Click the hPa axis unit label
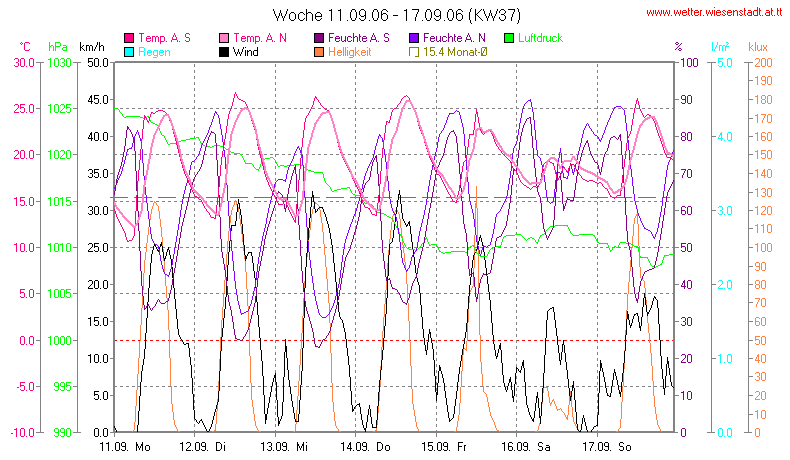Viewport: 790px width, 460px height. [x=58, y=47]
